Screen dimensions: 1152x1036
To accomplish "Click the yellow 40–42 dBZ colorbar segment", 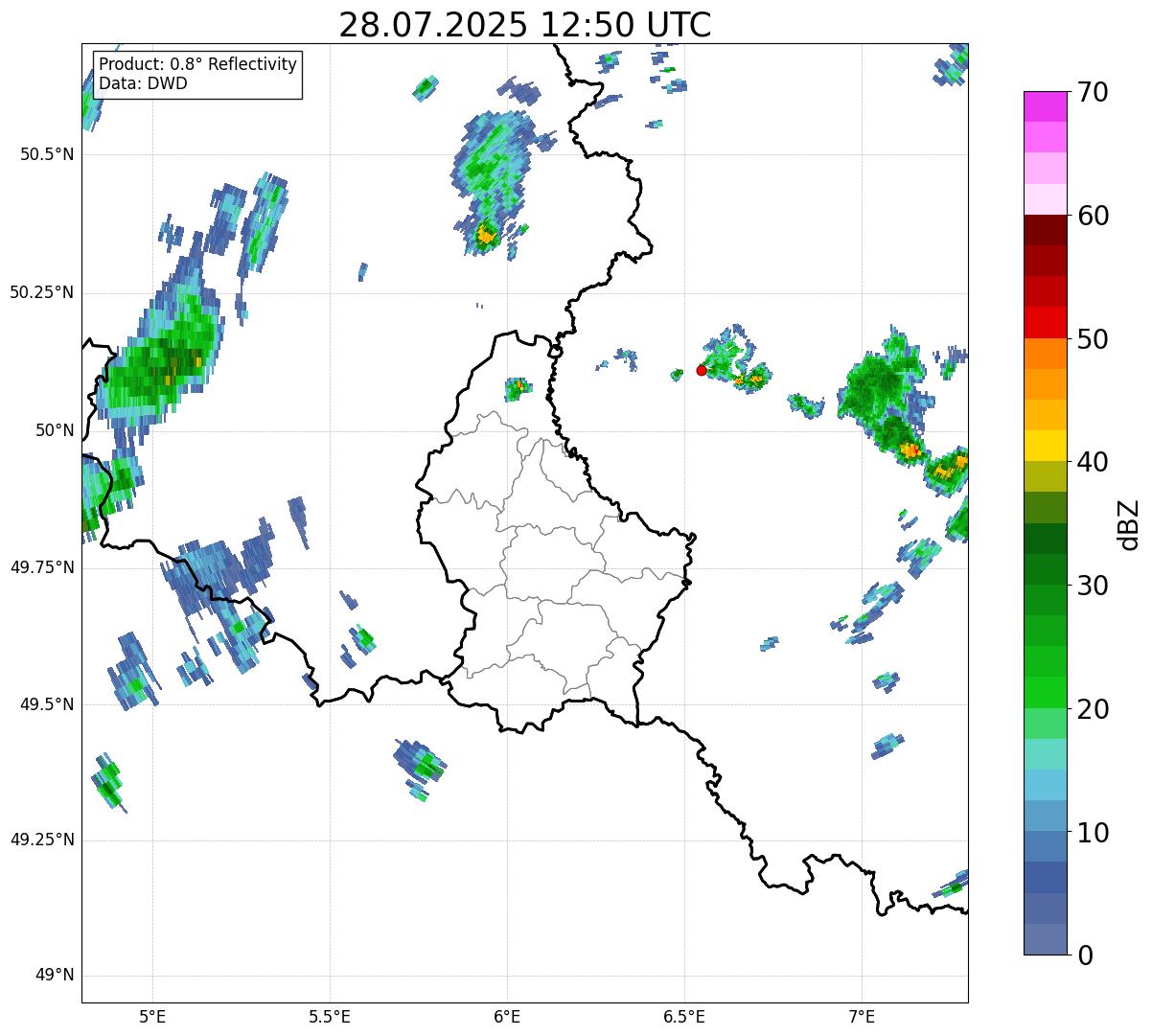I will click(1045, 446).
